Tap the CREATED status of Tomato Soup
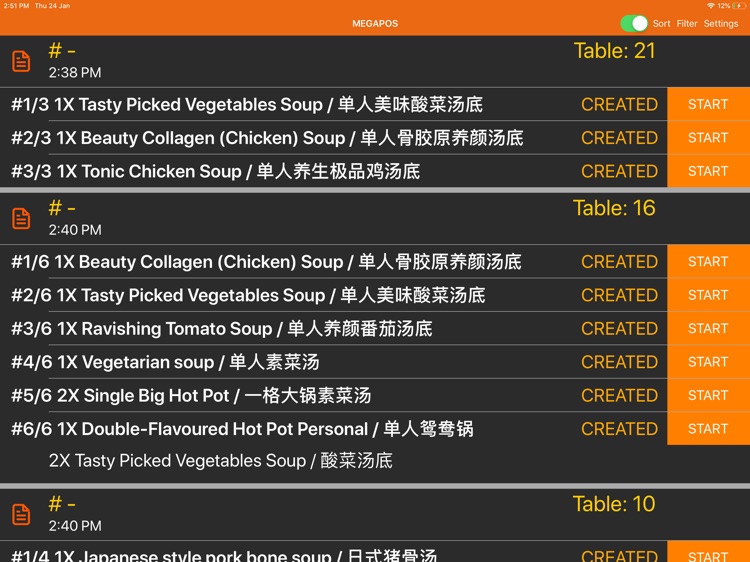This screenshot has width=750, height=562. 619,329
